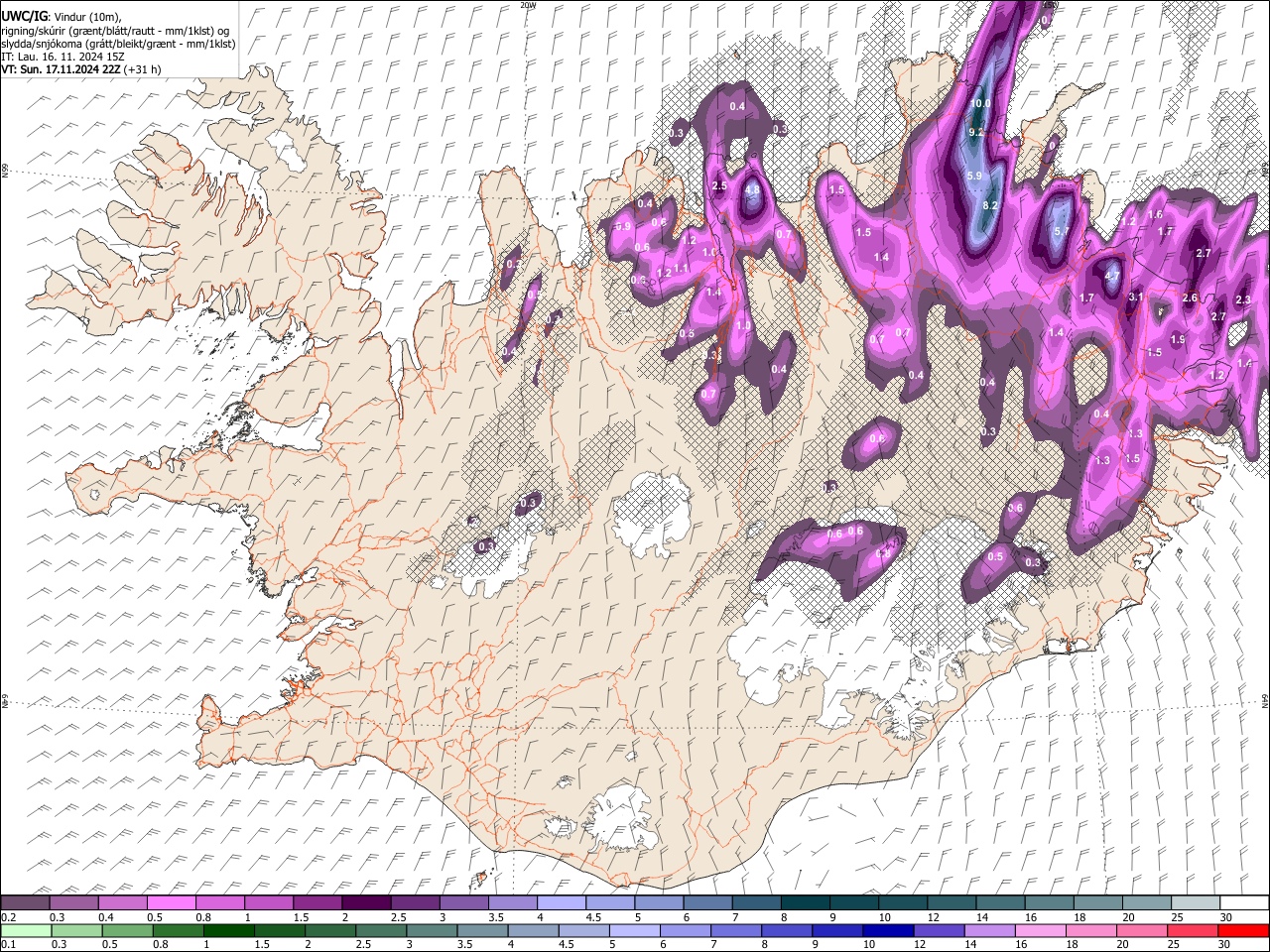1270x952 pixels.
Task: Click the dark teal snow swatch labeled 8
Action: point(805,903)
